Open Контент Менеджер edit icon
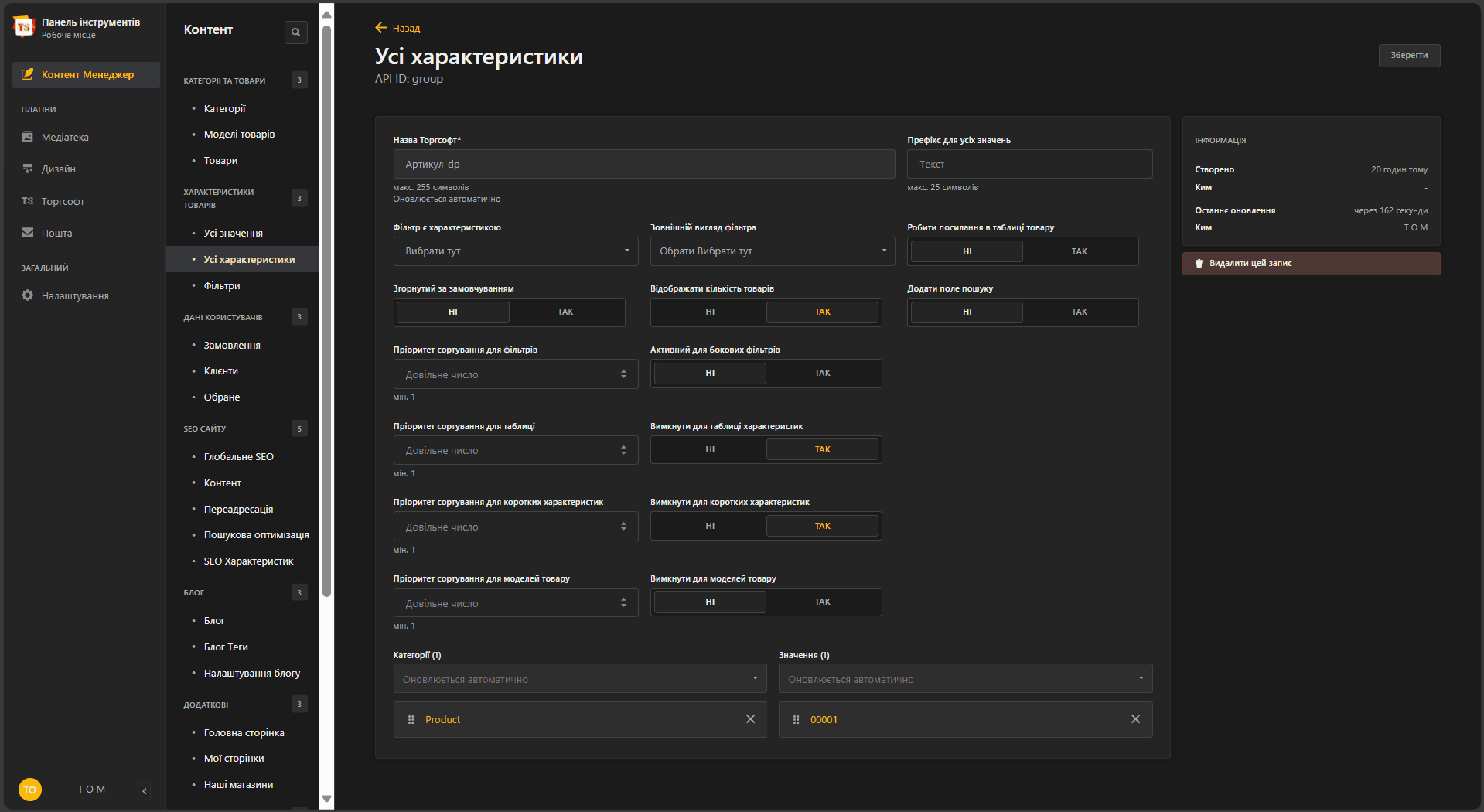Screen dimensions: 1484x812 (28, 74)
